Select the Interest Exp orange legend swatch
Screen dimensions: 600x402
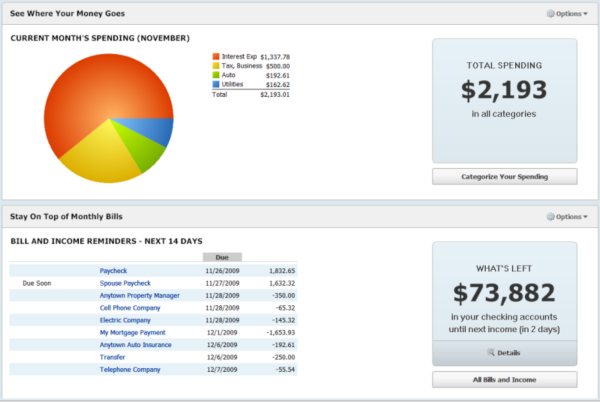pos(216,57)
